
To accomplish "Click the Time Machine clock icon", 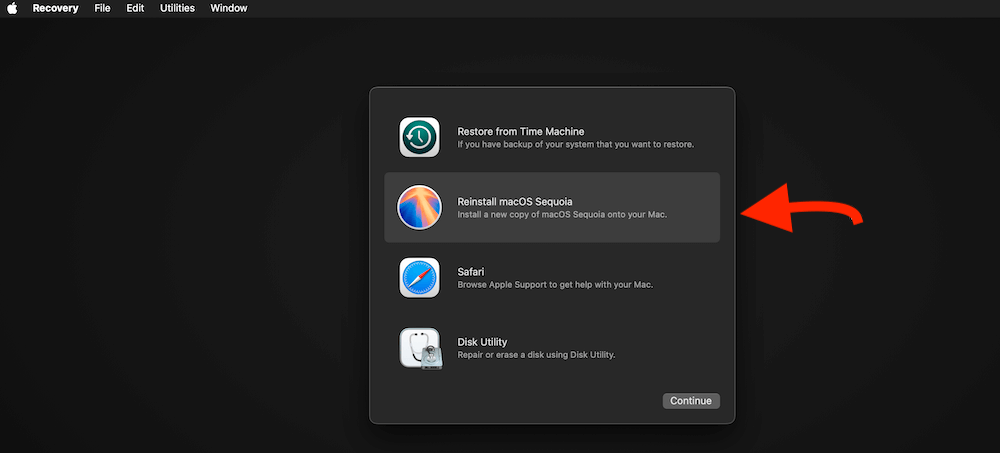I will pyautogui.click(x=419, y=137).
